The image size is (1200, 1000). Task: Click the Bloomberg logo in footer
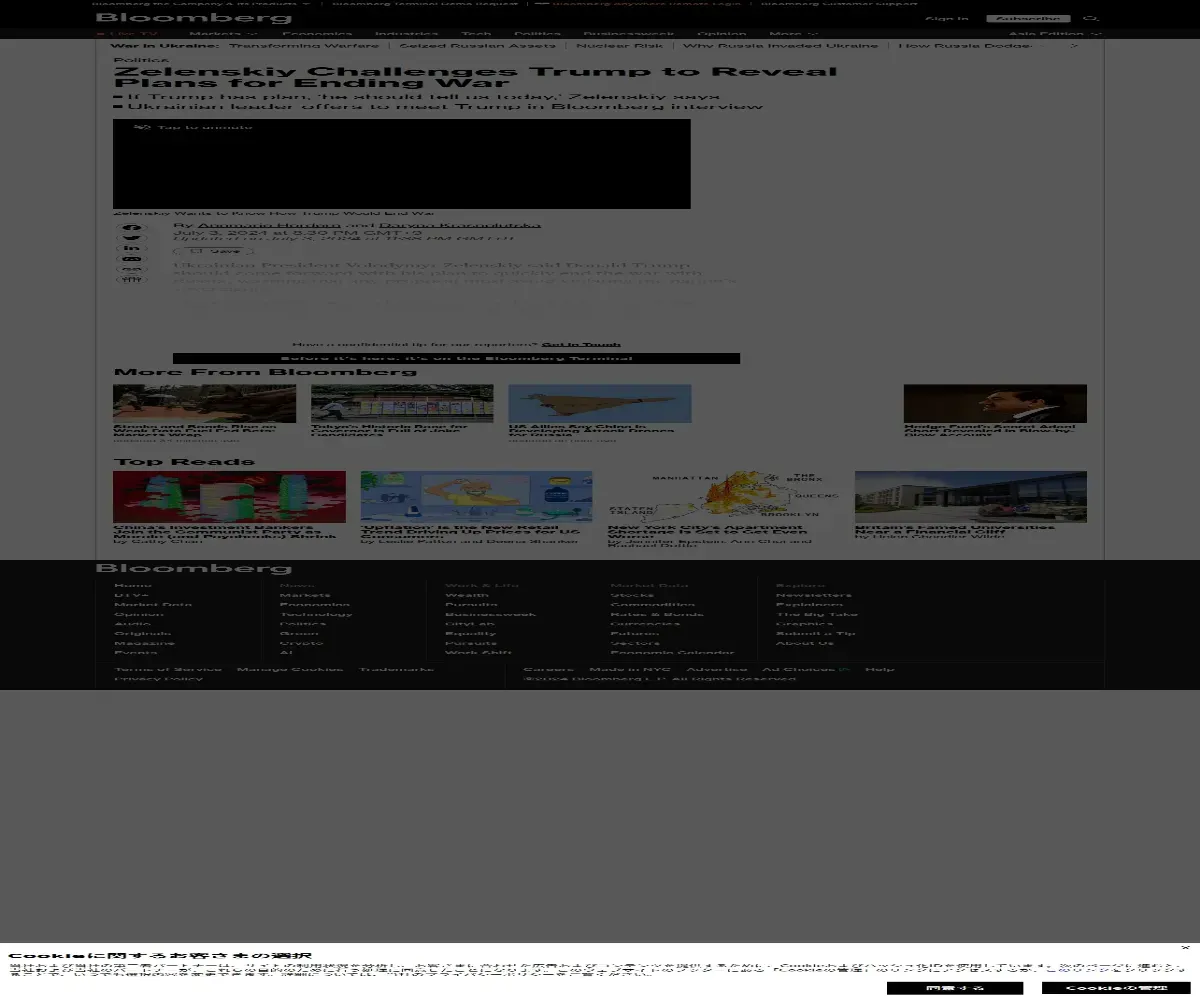point(193,568)
